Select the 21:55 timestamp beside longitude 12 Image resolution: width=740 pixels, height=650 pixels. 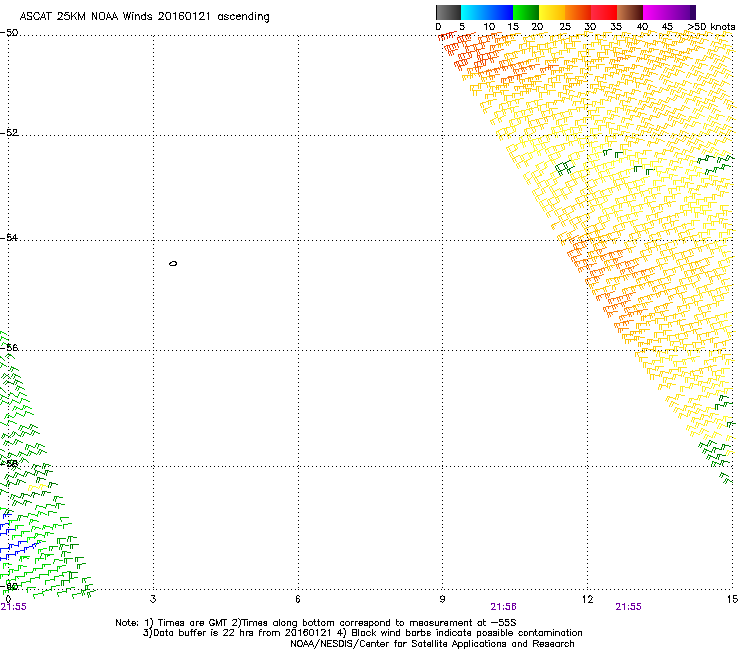click(629, 607)
